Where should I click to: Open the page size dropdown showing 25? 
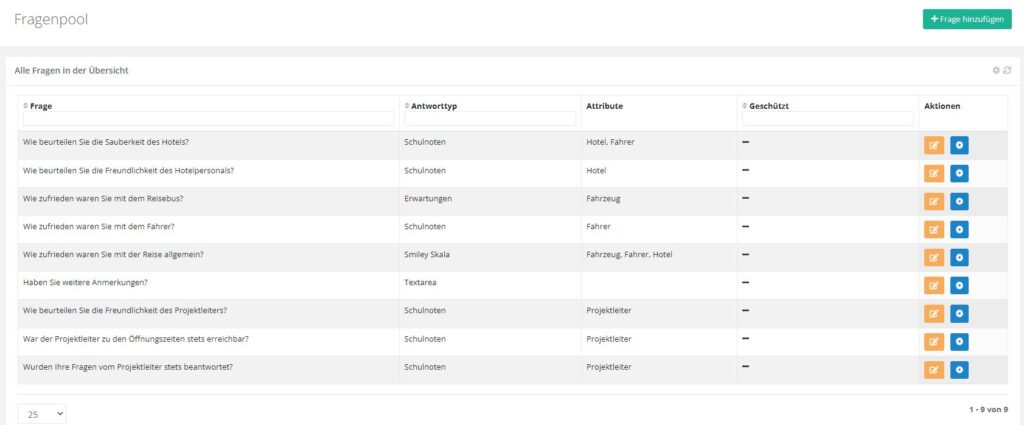coord(42,413)
